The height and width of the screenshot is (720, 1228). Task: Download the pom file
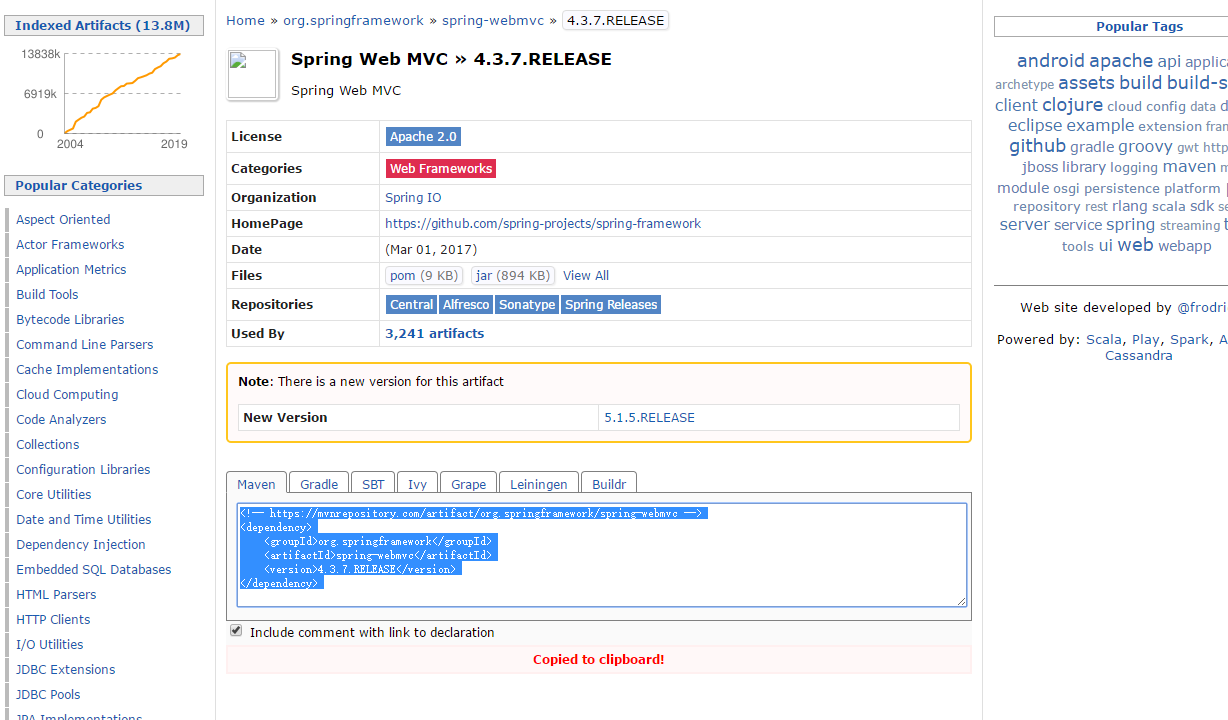[424, 276]
